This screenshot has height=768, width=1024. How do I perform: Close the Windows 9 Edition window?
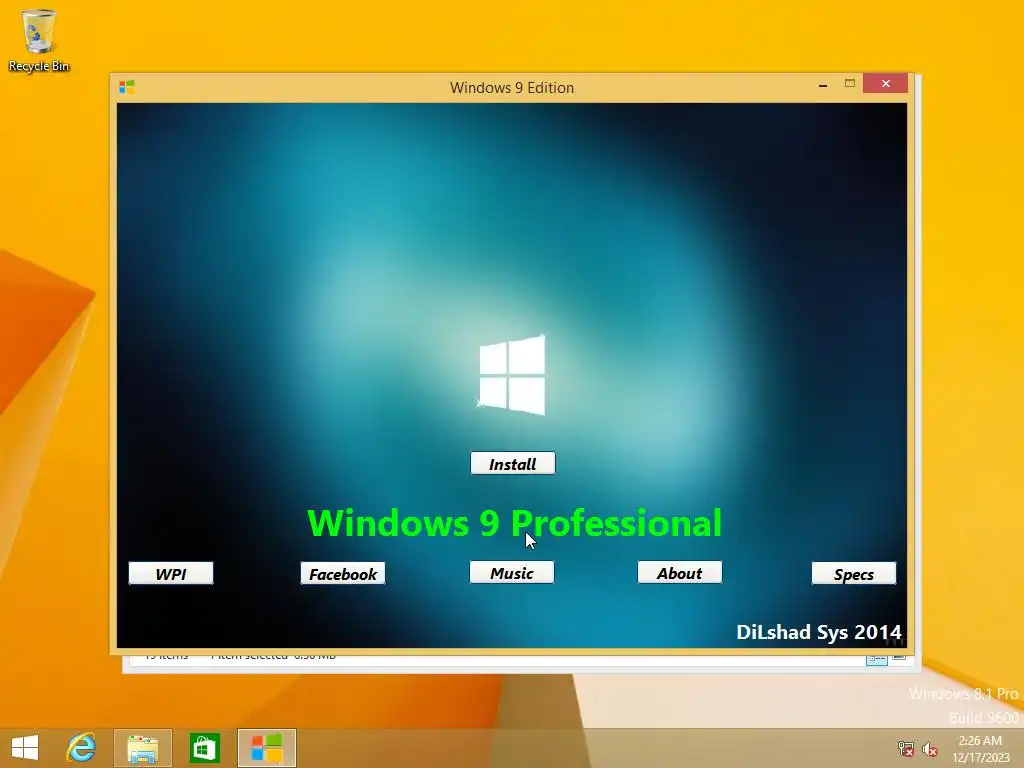[886, 84]
